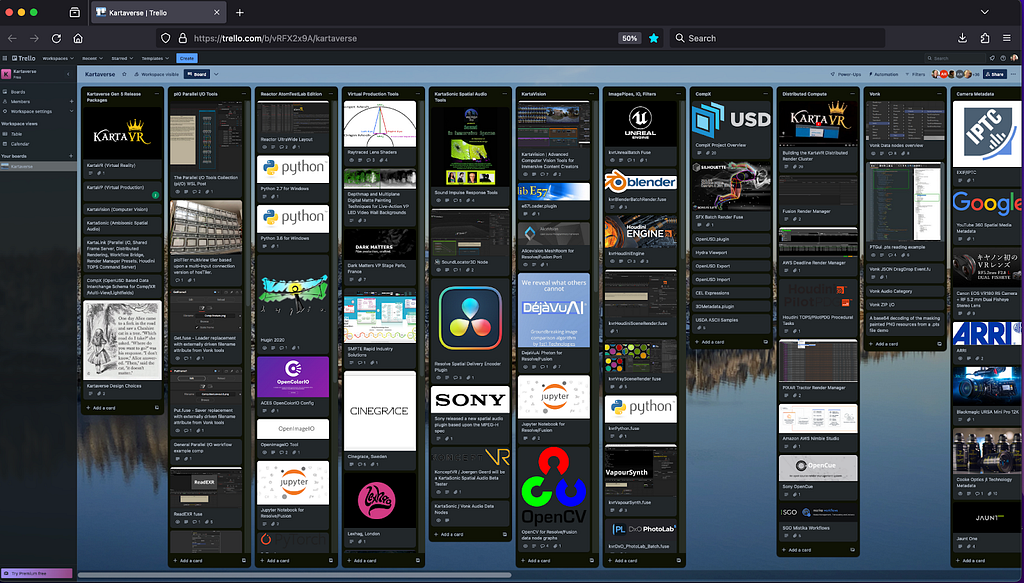Image resolution: width=1024 pixels, height=583 pixels.
Task: Open Firefox application hamburger menu
Action: pyautogui.click(x=1006, y=39)
